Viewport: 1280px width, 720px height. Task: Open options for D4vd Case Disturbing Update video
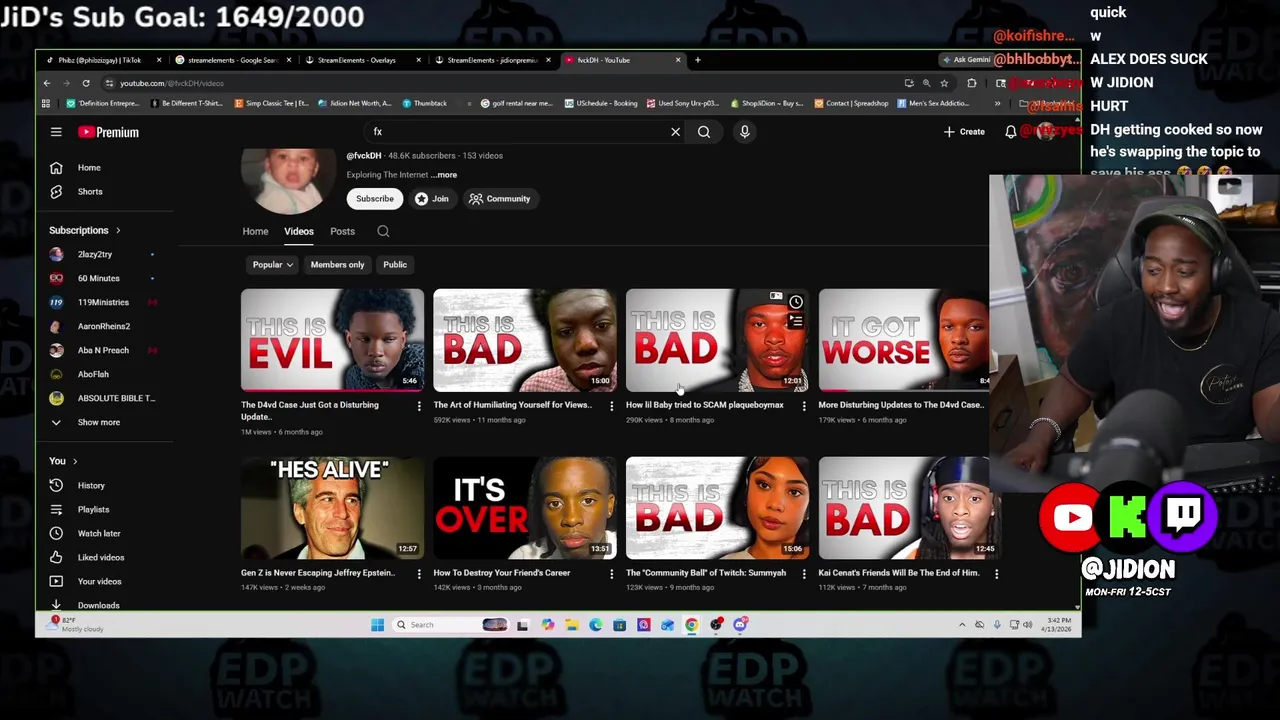(x=419, y=406)
